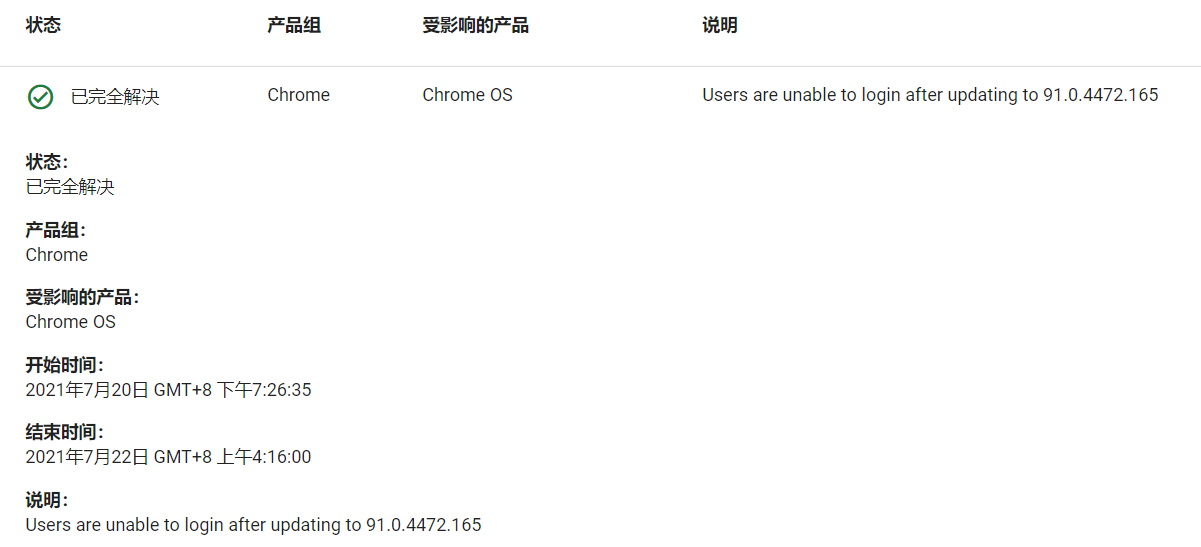Select Chrome OS in the table row
Image resolution: width=1201 pixels, height=547 pixels.
pos(467,95)
